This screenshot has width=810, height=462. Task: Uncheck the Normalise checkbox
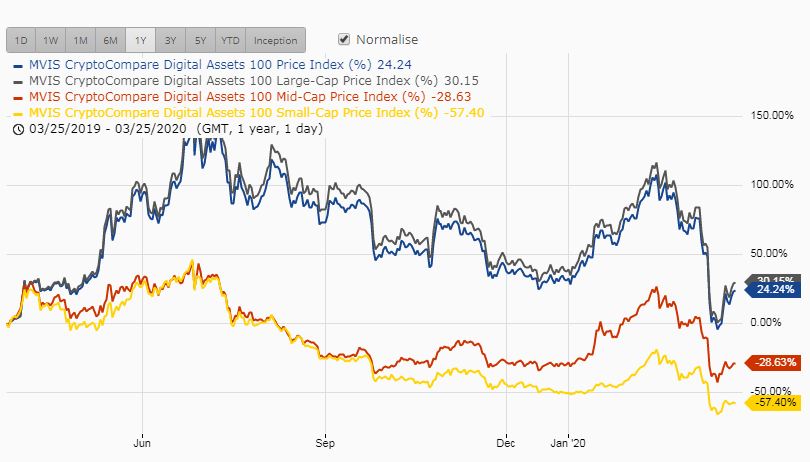[x=344, y=39]
